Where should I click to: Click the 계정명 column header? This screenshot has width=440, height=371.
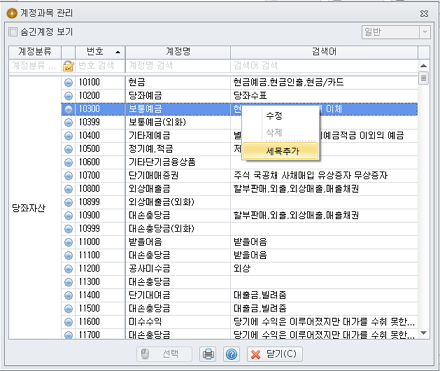point(178,52)
